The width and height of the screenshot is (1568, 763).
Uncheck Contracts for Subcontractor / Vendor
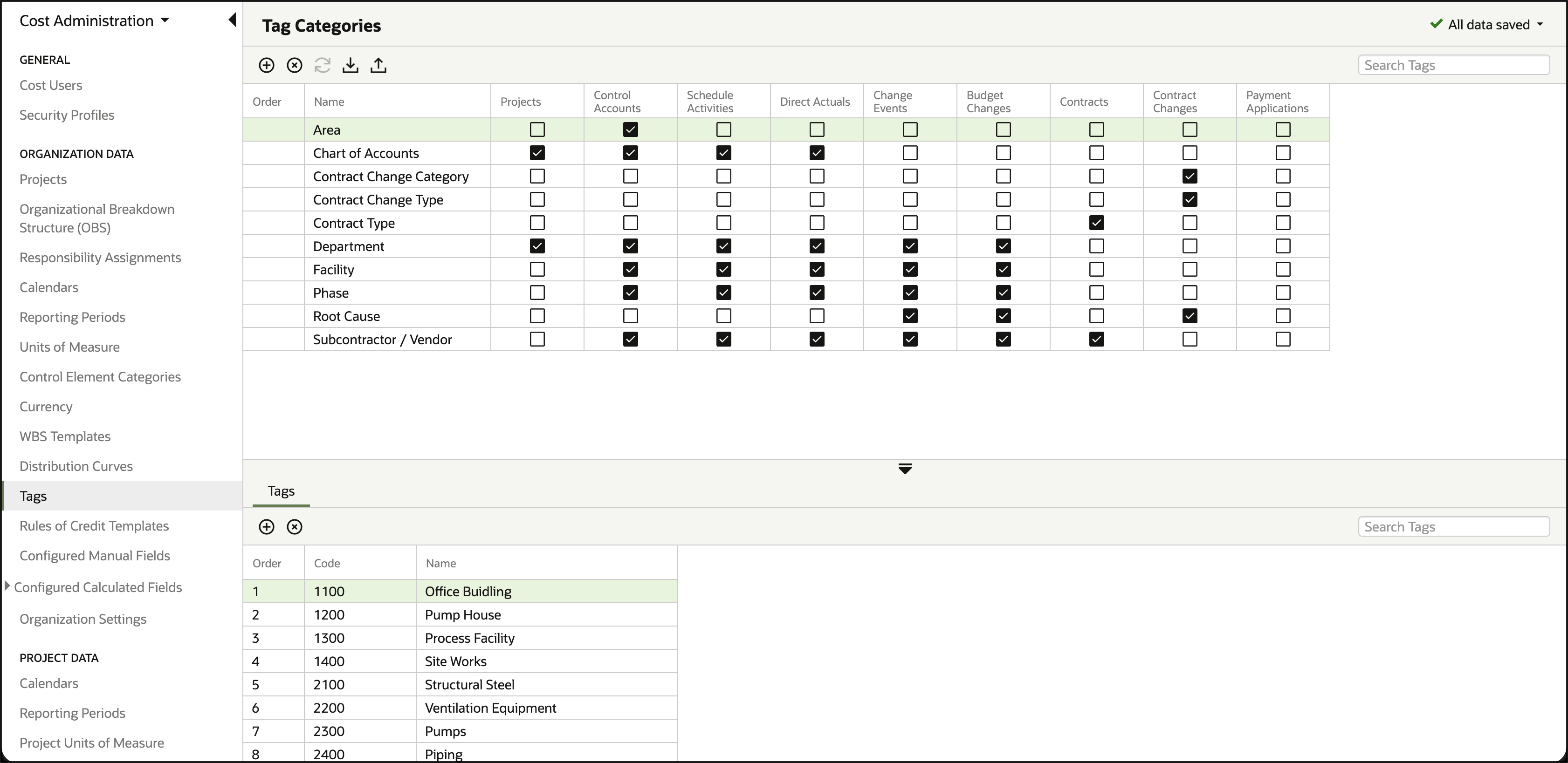[x=1097, y=339]
